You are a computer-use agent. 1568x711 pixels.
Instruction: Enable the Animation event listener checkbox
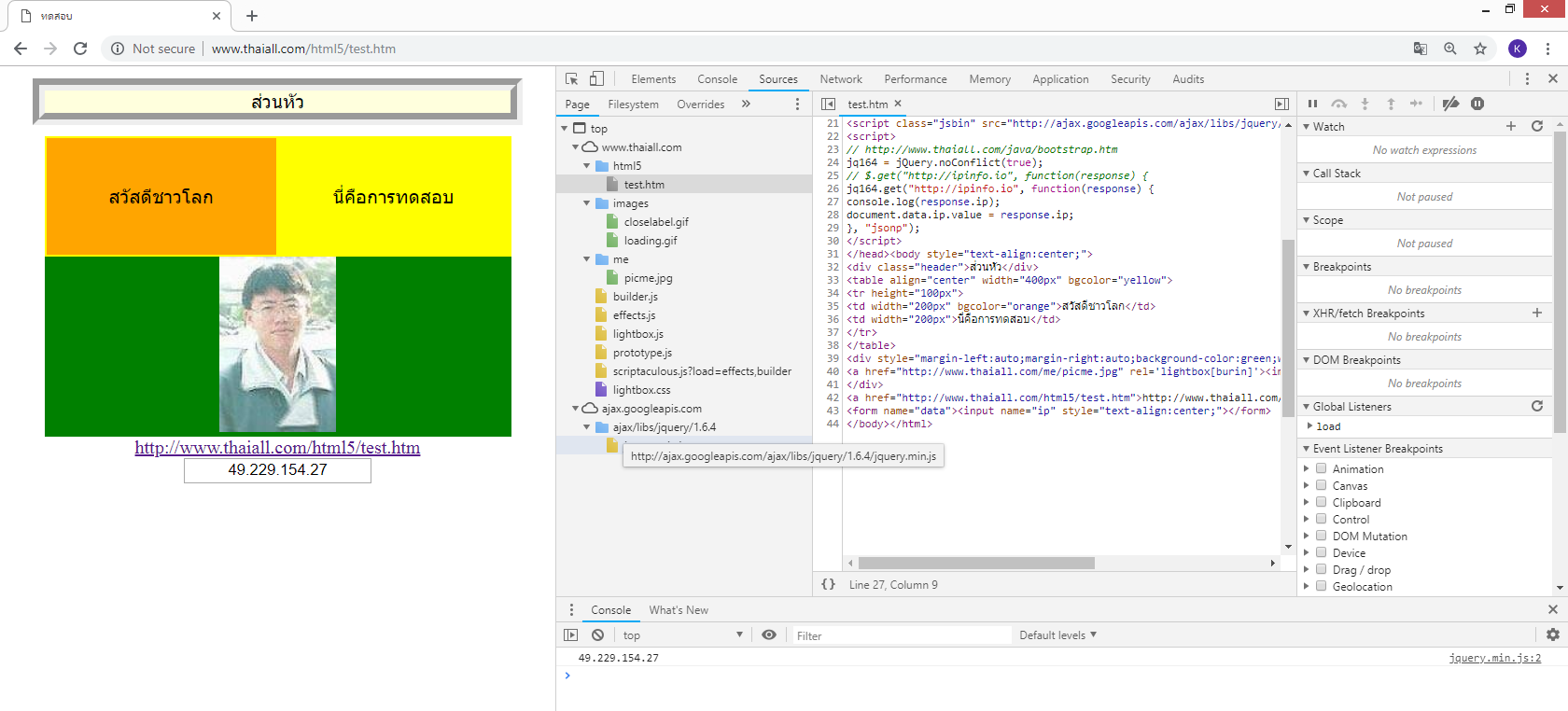point(1321,468)
